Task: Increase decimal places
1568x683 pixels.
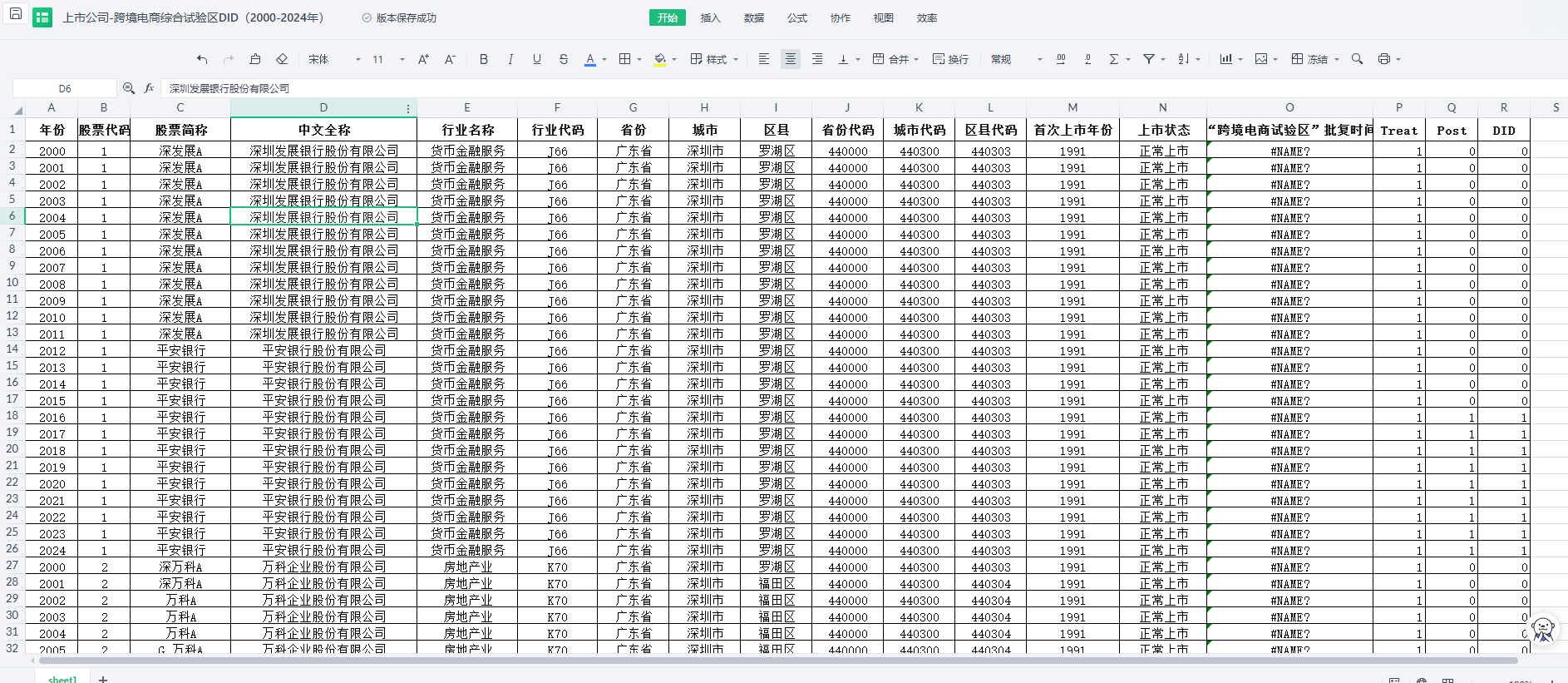Action: (1061, 59)
